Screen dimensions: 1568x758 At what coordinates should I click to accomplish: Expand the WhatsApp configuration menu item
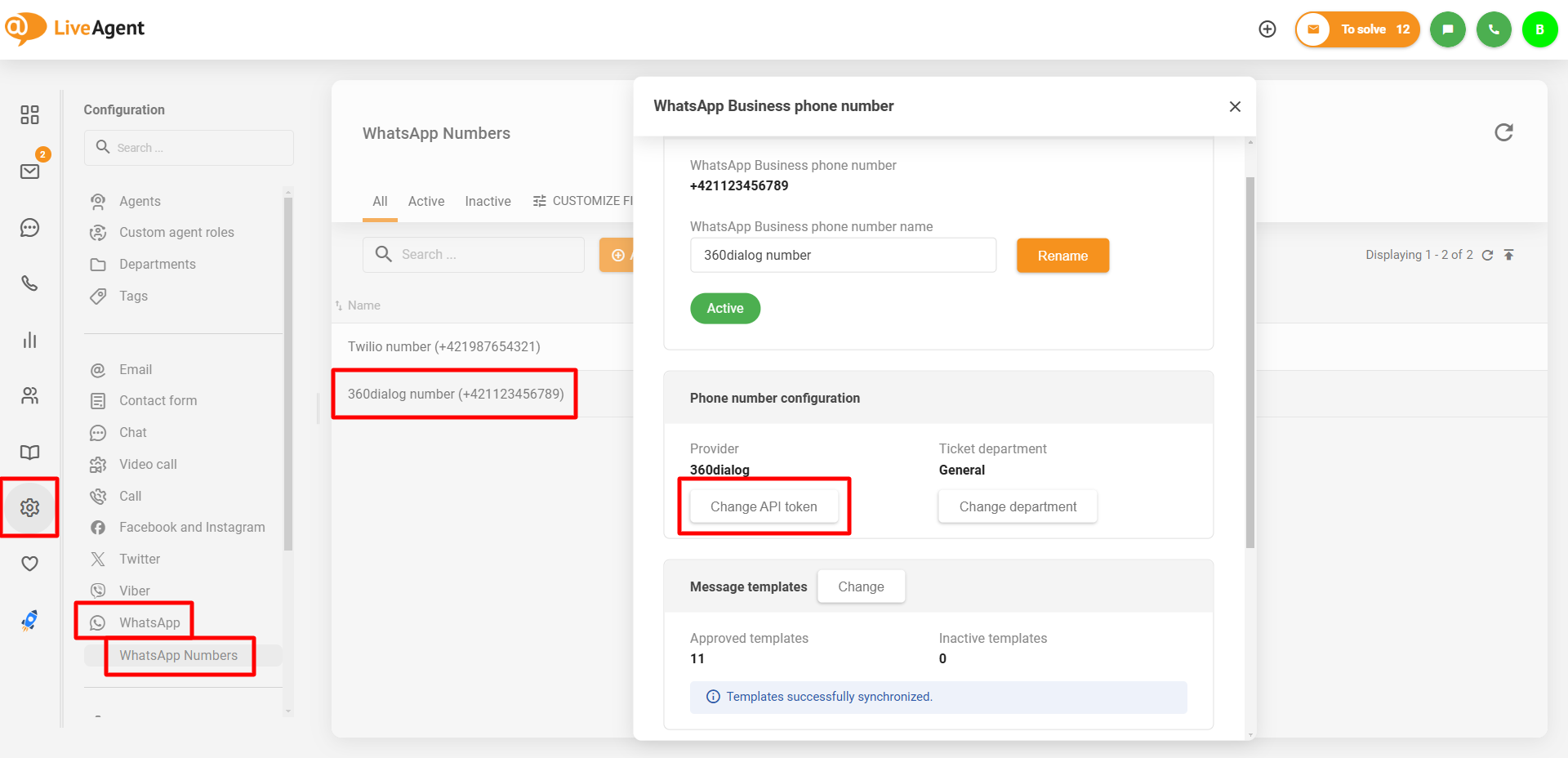(149, 622)
